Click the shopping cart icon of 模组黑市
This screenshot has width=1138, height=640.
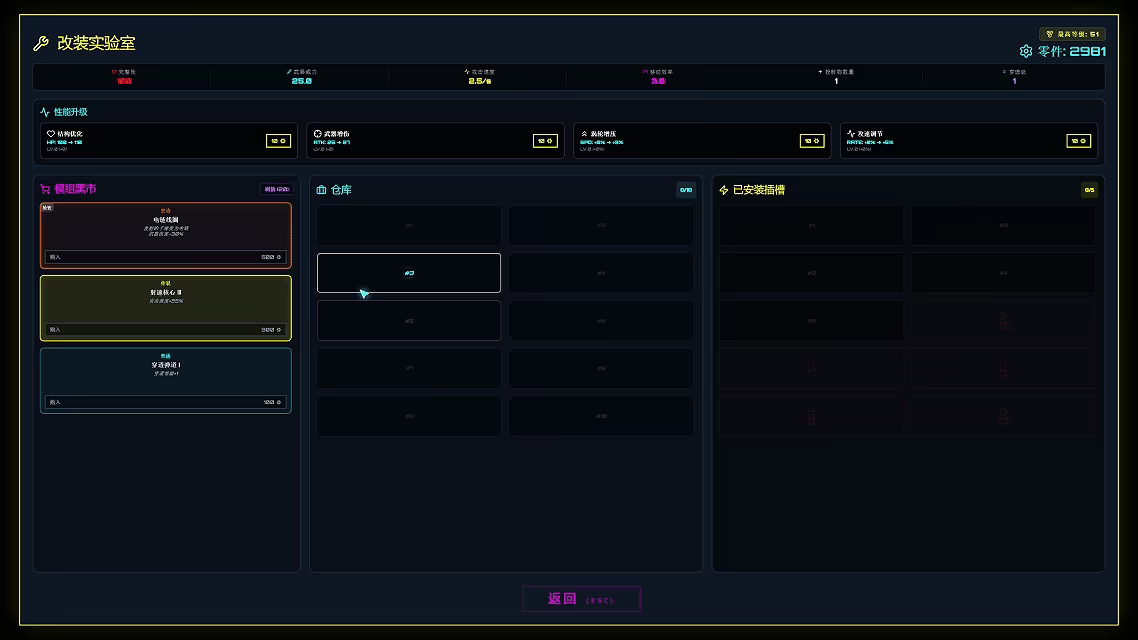(45, 189)
